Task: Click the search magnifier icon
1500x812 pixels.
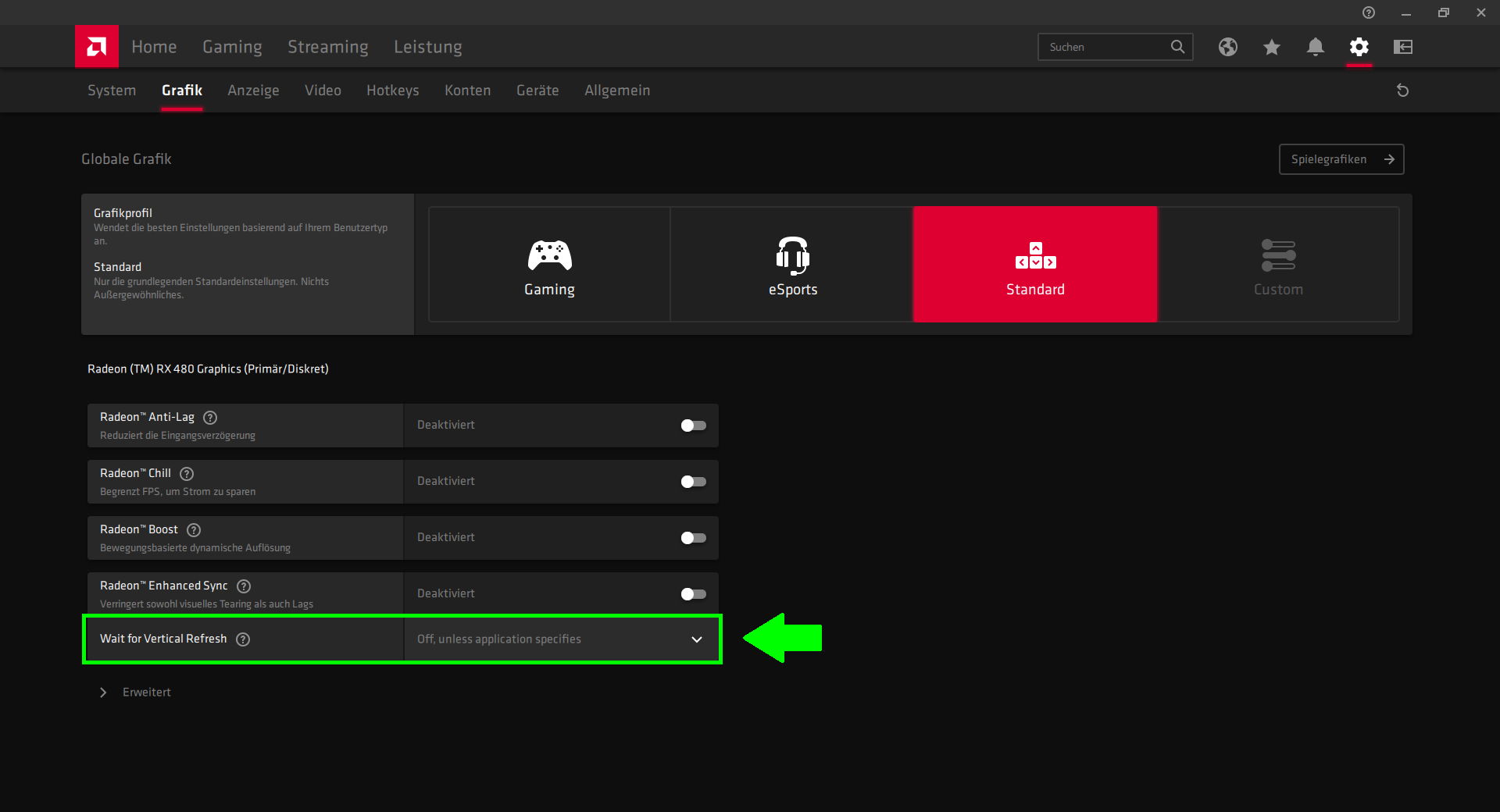Action: [1177, 47]
